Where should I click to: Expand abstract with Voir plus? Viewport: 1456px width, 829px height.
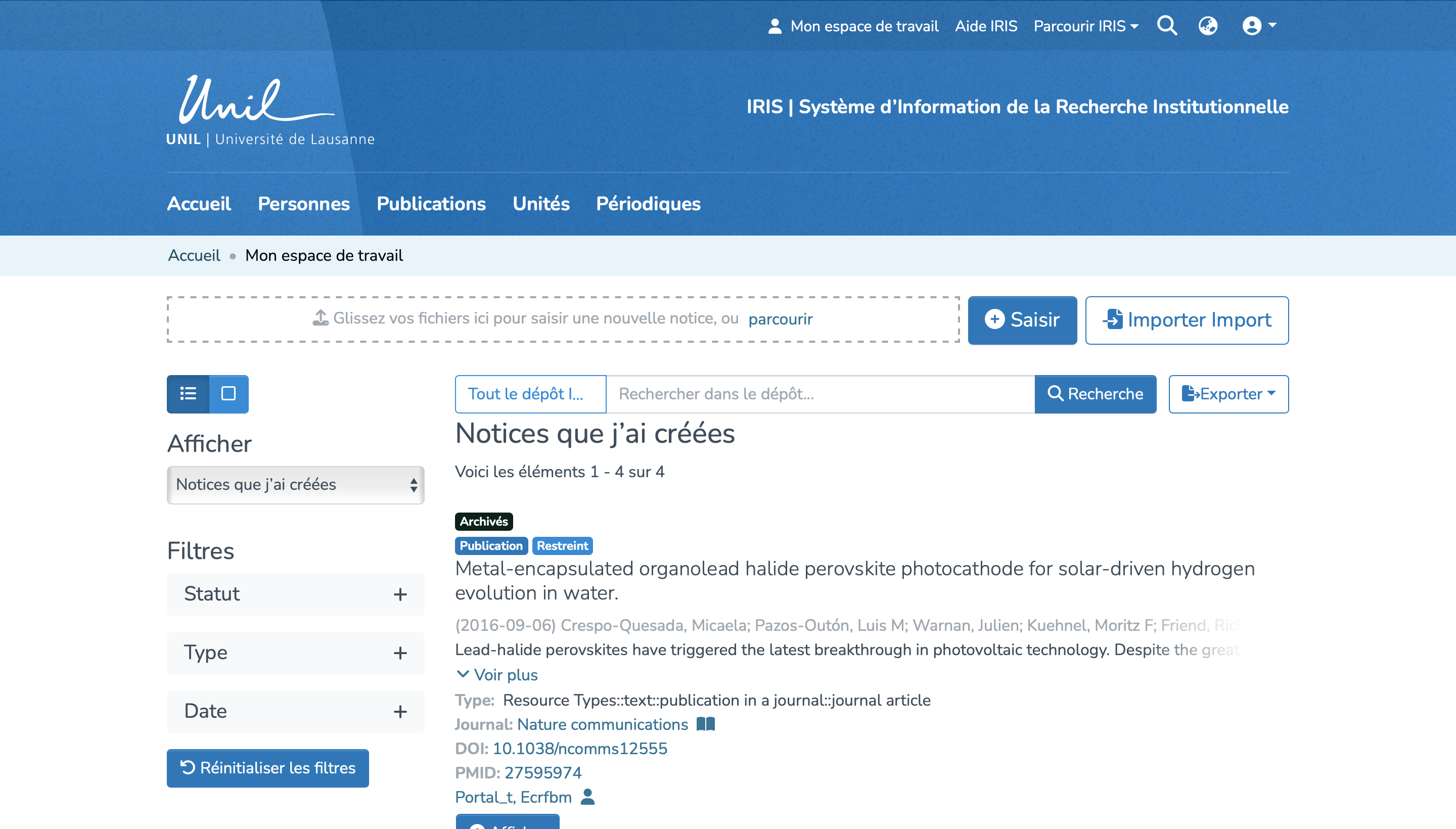[x=497, y=675]
